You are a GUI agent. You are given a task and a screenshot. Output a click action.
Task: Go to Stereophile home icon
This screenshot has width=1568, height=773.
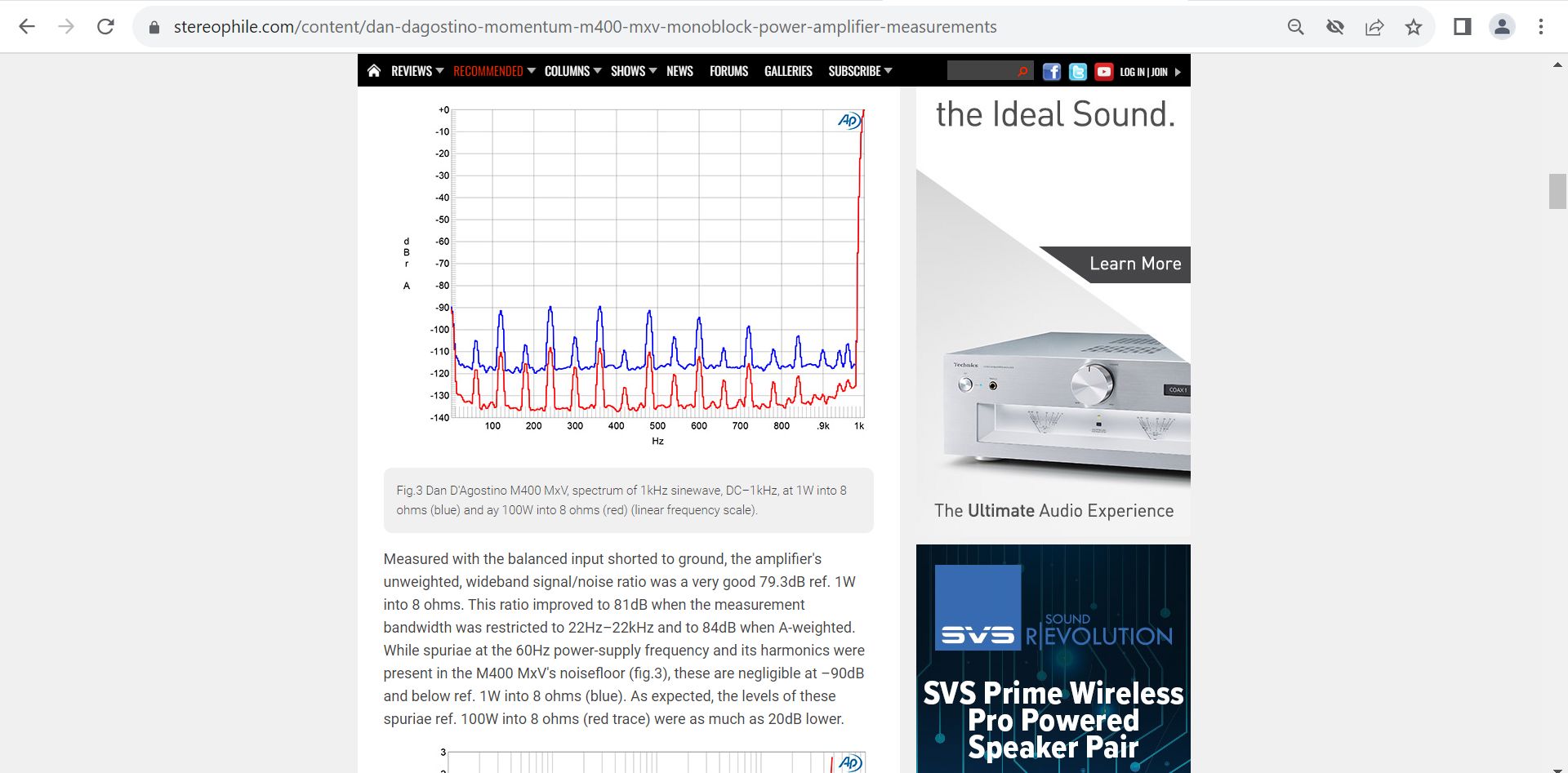point(374,71)
